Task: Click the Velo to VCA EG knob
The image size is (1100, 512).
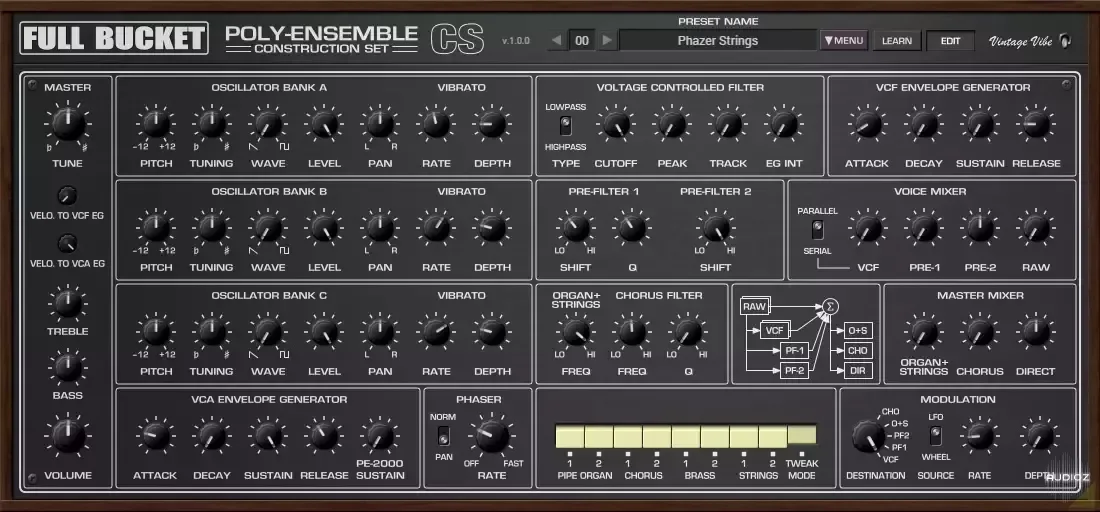Action: pos(67,243)
